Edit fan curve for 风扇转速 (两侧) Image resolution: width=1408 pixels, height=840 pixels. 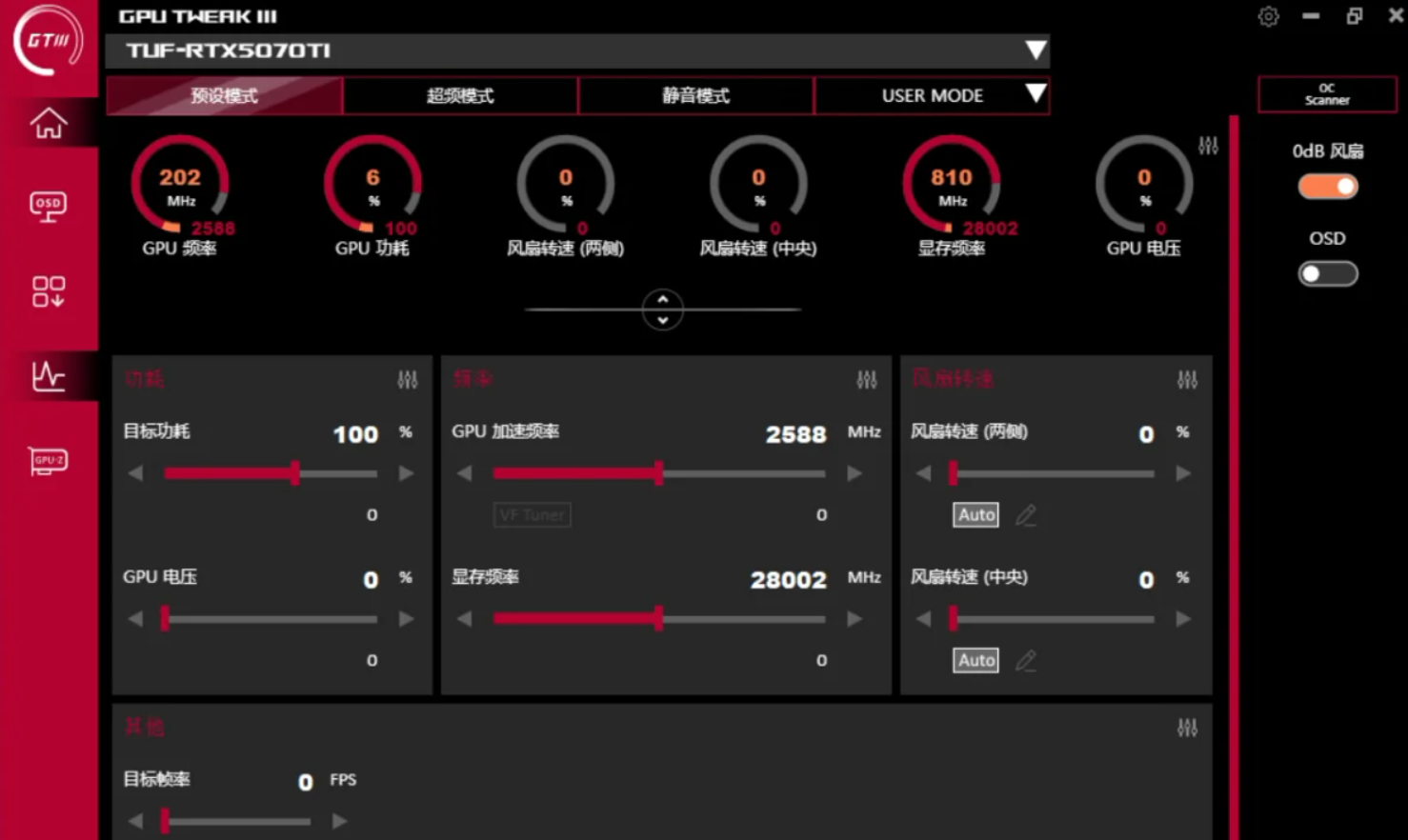(1025, 515)
